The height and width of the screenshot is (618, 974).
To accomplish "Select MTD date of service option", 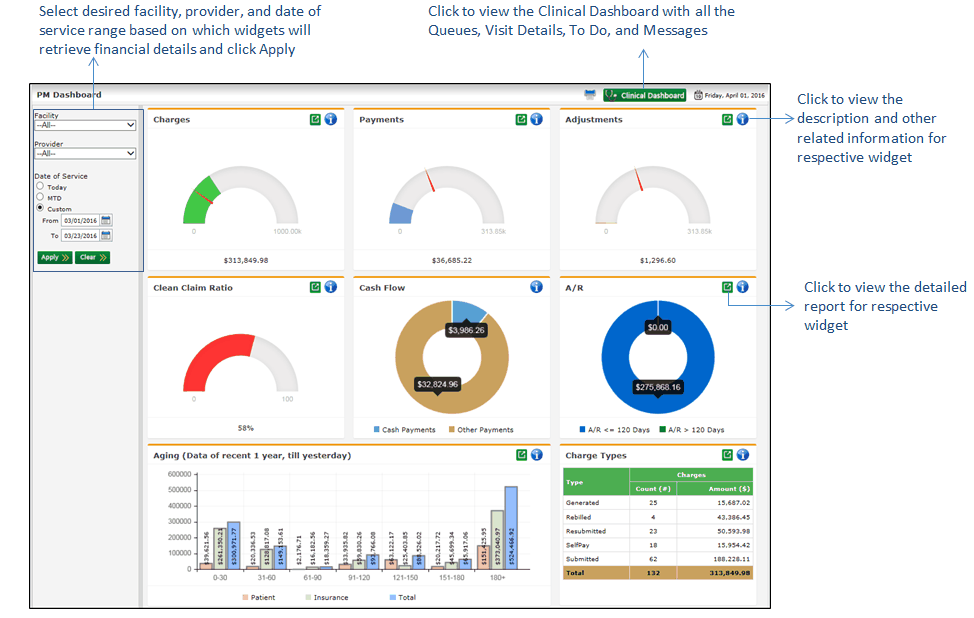I will tap(40, 197).
